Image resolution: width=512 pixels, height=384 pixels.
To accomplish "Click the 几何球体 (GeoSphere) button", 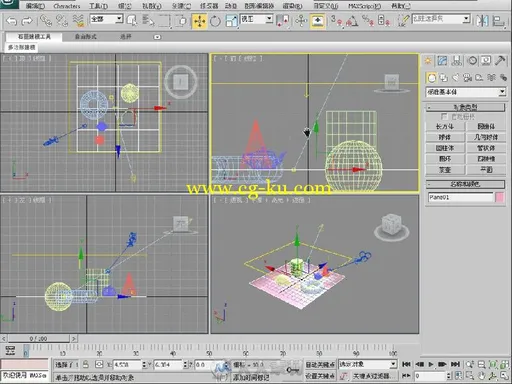I will click(486, 137).
